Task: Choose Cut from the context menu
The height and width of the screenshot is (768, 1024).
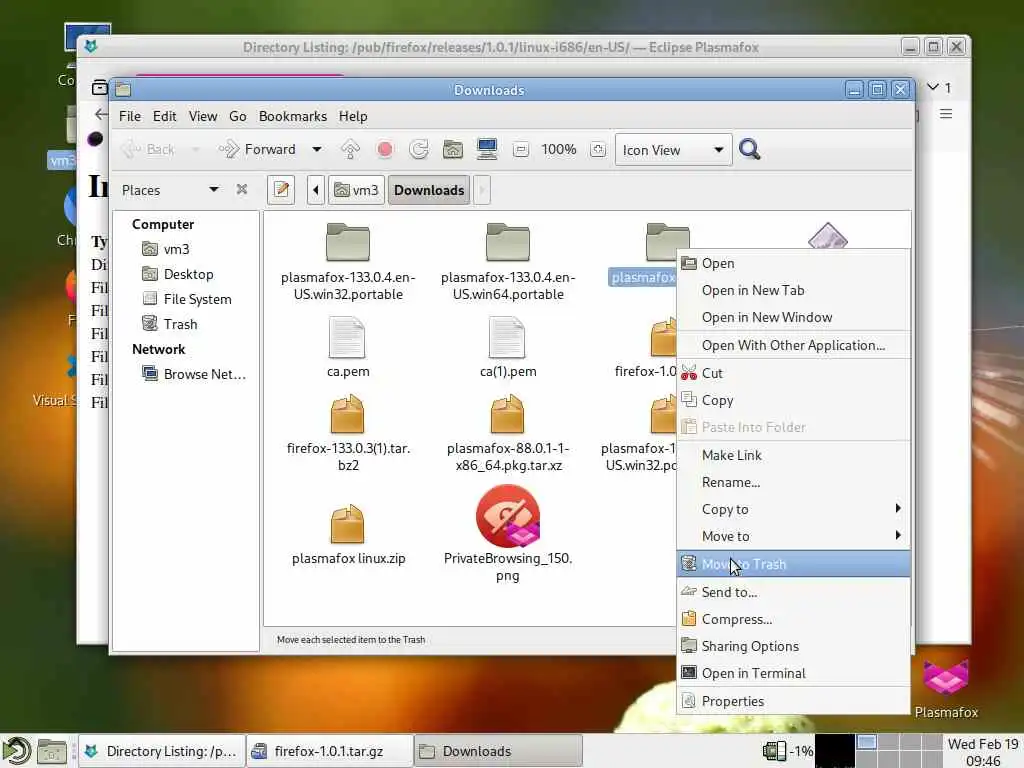Action: [x=793, y=373]
